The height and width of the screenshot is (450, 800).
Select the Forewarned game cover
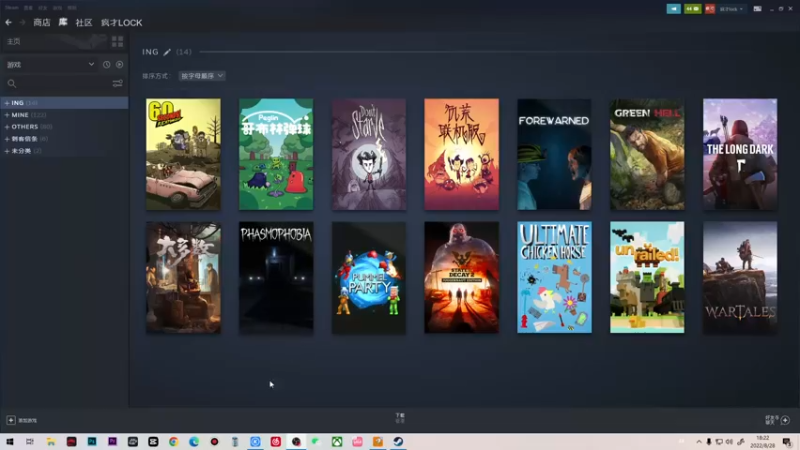[x=555, y=154]
